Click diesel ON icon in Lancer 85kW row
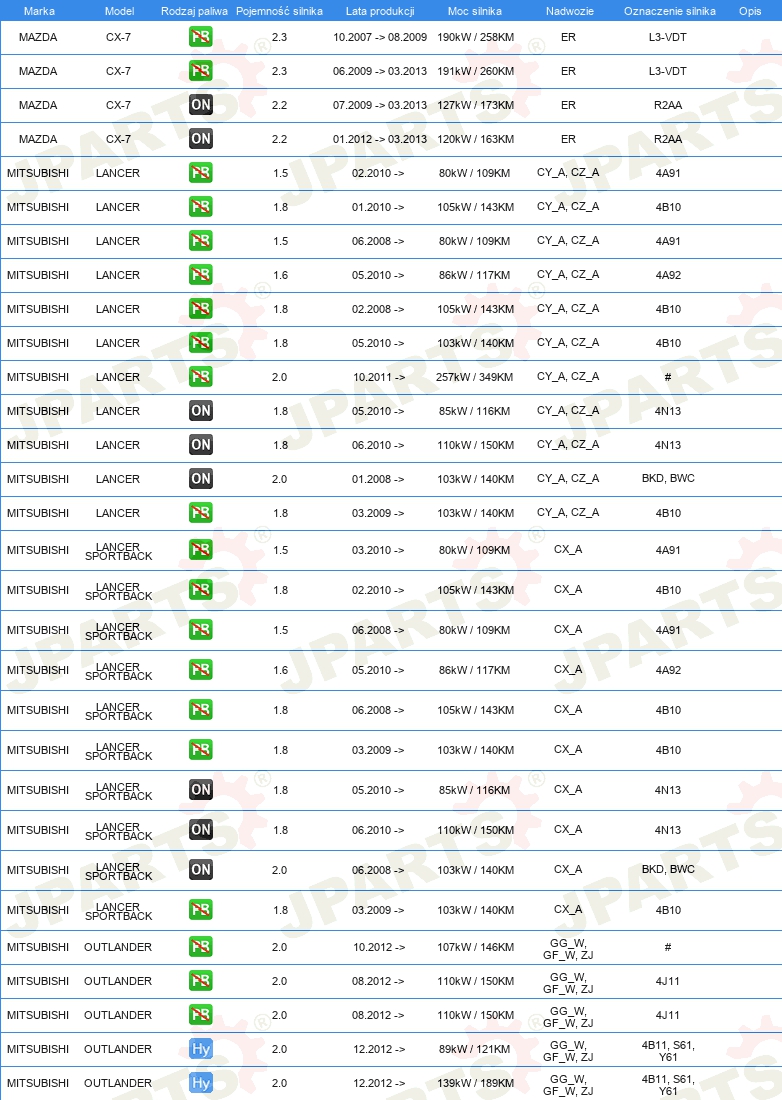The width and height of the screenshot is (782, 1100). click(201, 411)
